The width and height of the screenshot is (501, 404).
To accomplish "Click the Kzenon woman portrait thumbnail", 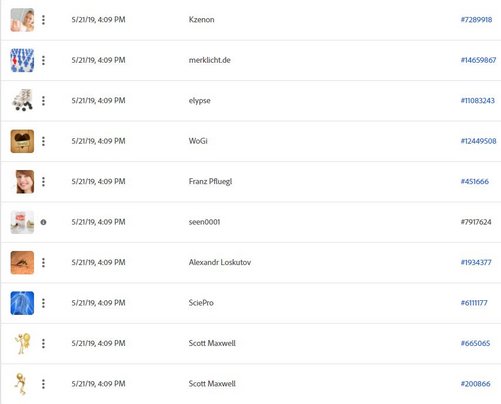I will tap(22, 20).
